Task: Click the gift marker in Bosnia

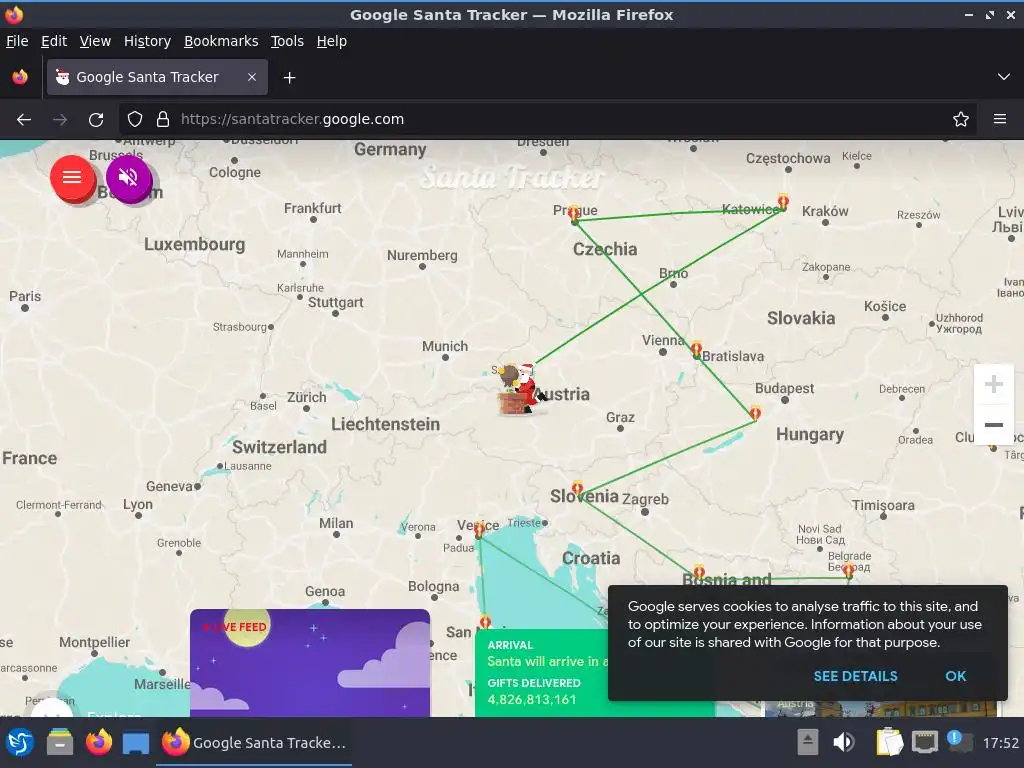Action: [699, 572]
